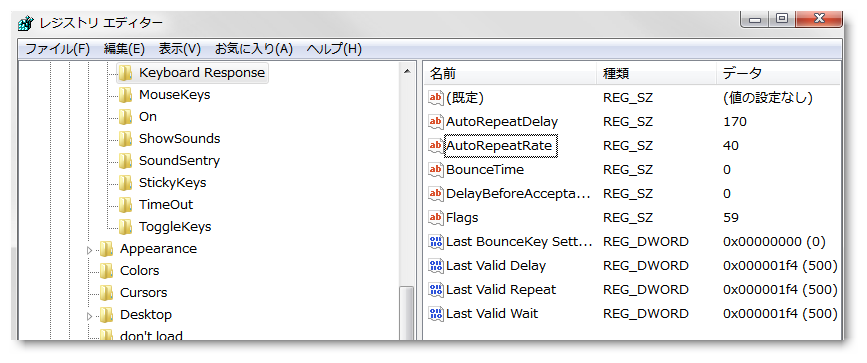Click the data value 170
Screen dimensions: 867x363
coord(735,122)
